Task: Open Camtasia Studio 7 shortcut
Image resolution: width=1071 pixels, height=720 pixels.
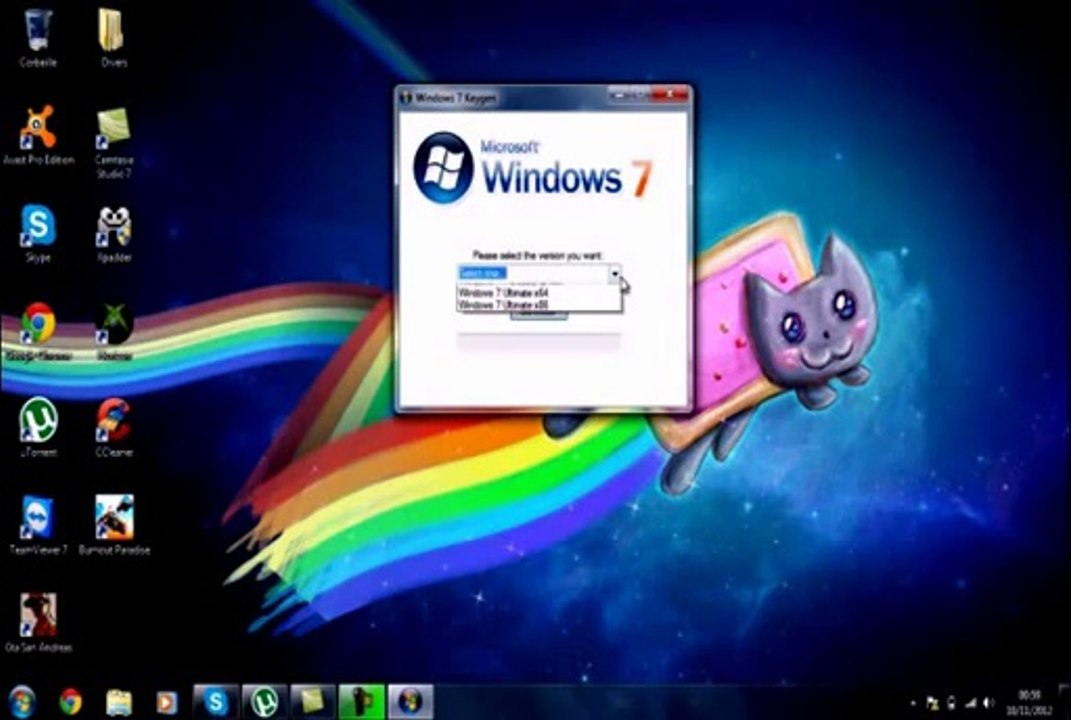Action: (113, 142)
